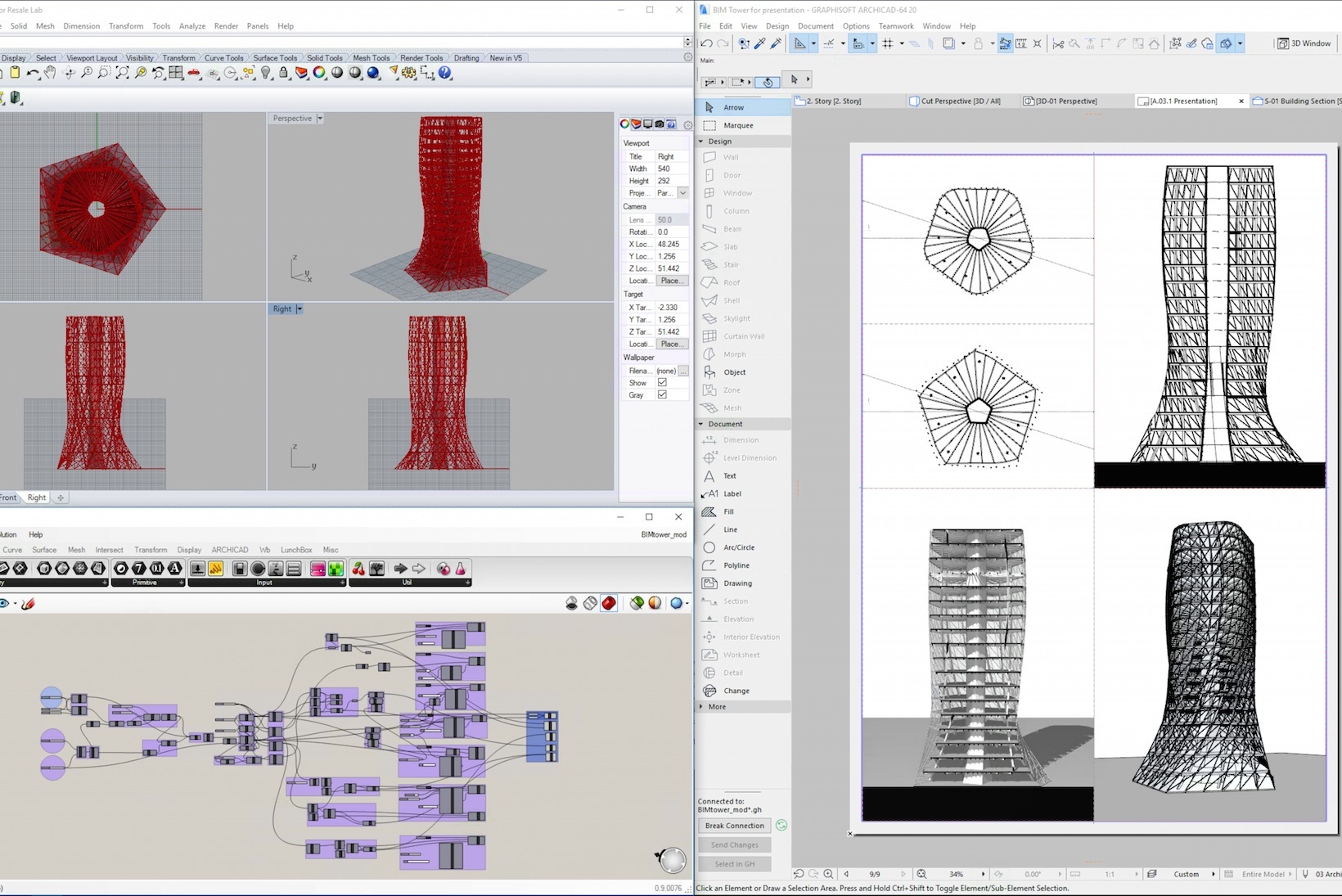Open the Teamwork menu in ARCHICAD
Image resolution: width=1342 pixels, height=896 pixels.
point(895,26)
